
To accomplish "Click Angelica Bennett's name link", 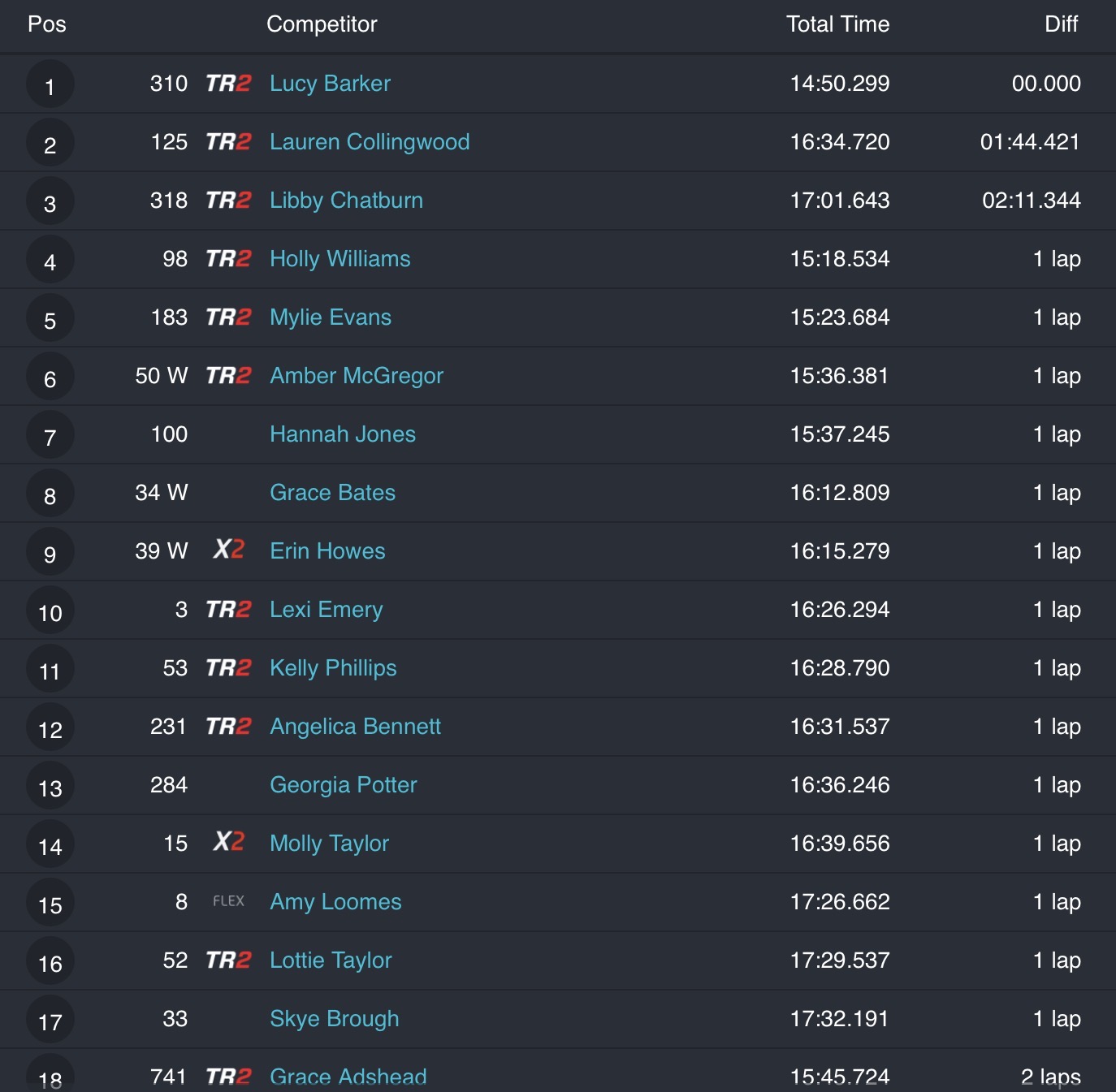I will (x=355, y=727).
